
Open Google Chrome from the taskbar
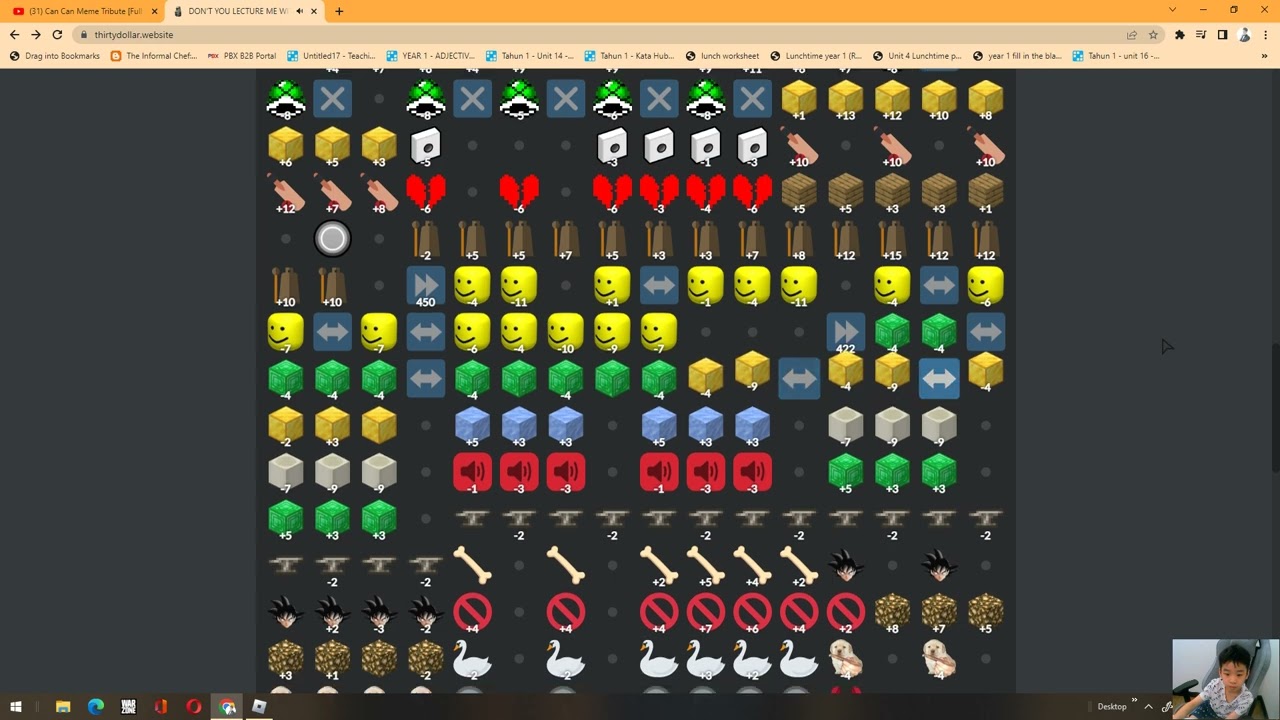(227, 707)
